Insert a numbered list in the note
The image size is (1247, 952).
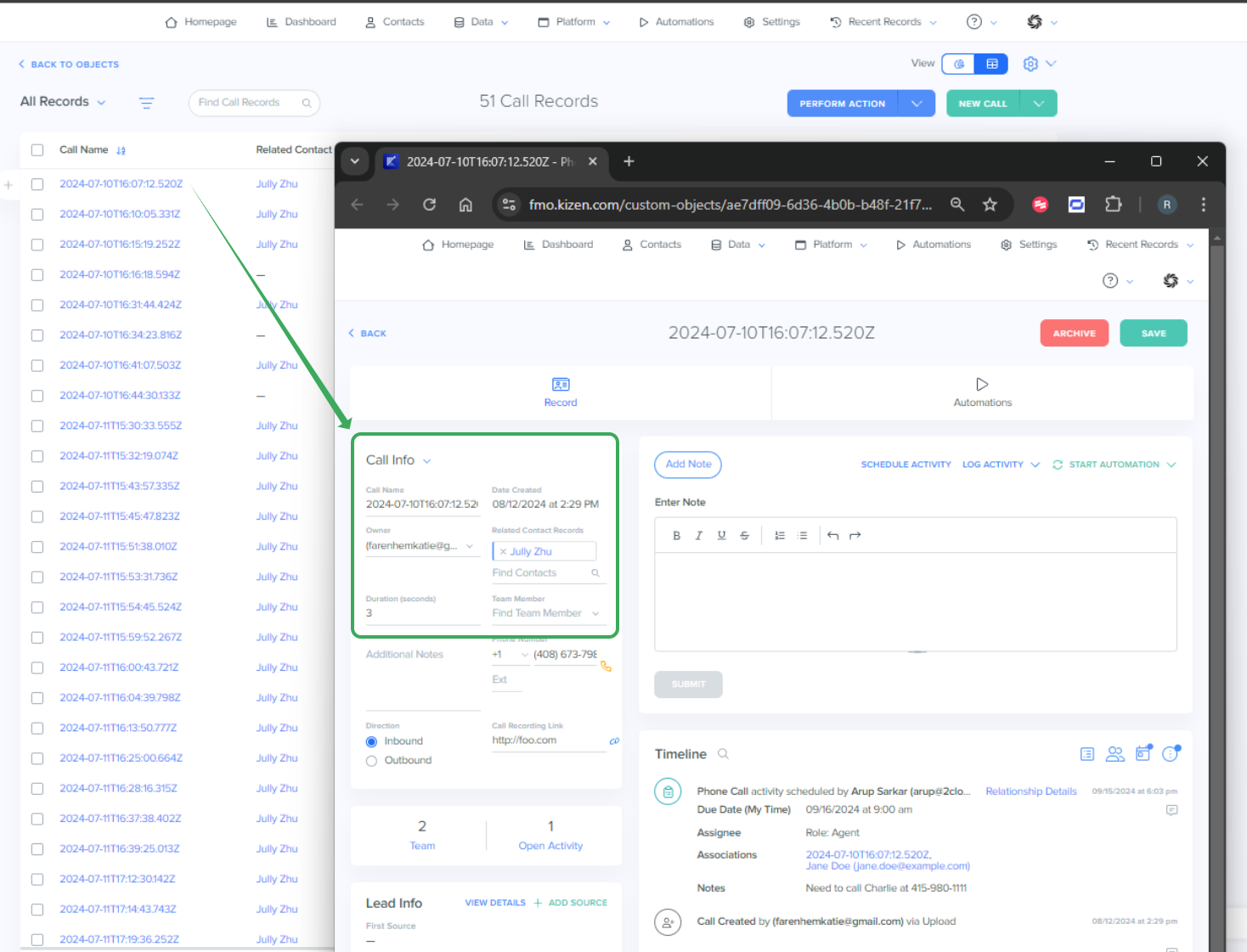coord(780,536)
